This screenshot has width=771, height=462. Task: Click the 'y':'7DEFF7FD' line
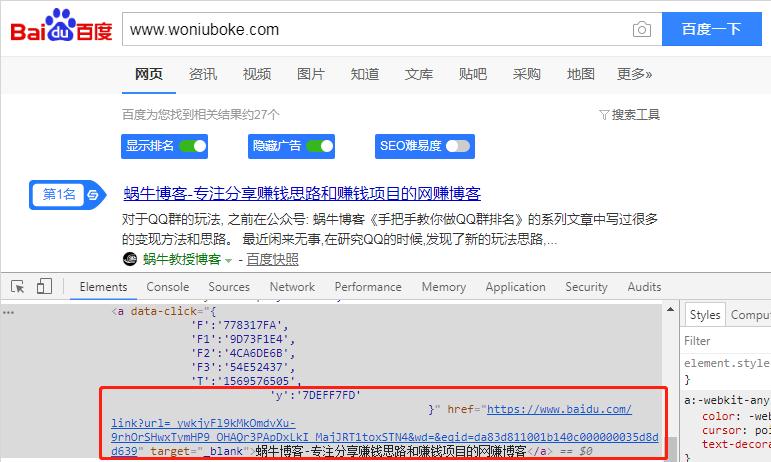pos(315,395)
